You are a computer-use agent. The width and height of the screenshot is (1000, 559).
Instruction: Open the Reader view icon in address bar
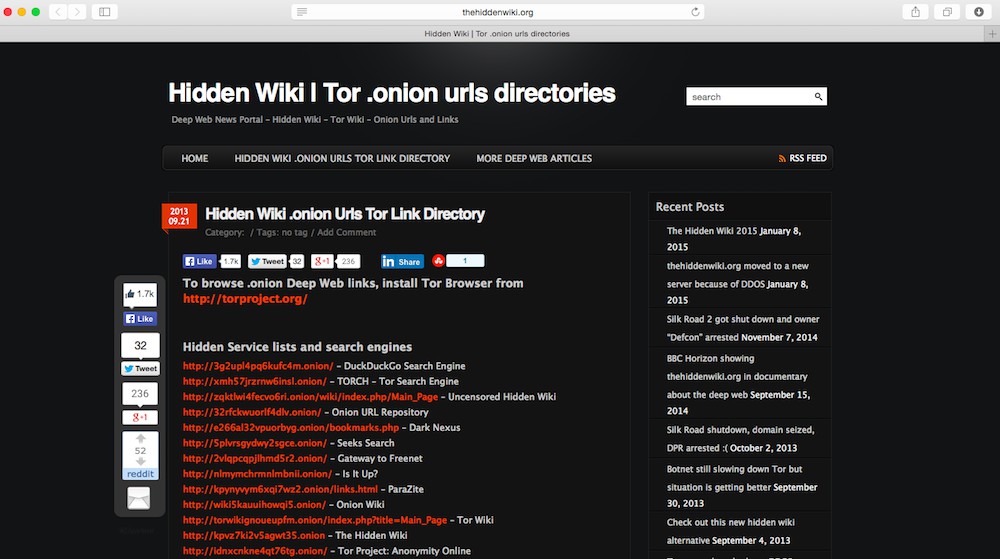(x=302, y=12)
